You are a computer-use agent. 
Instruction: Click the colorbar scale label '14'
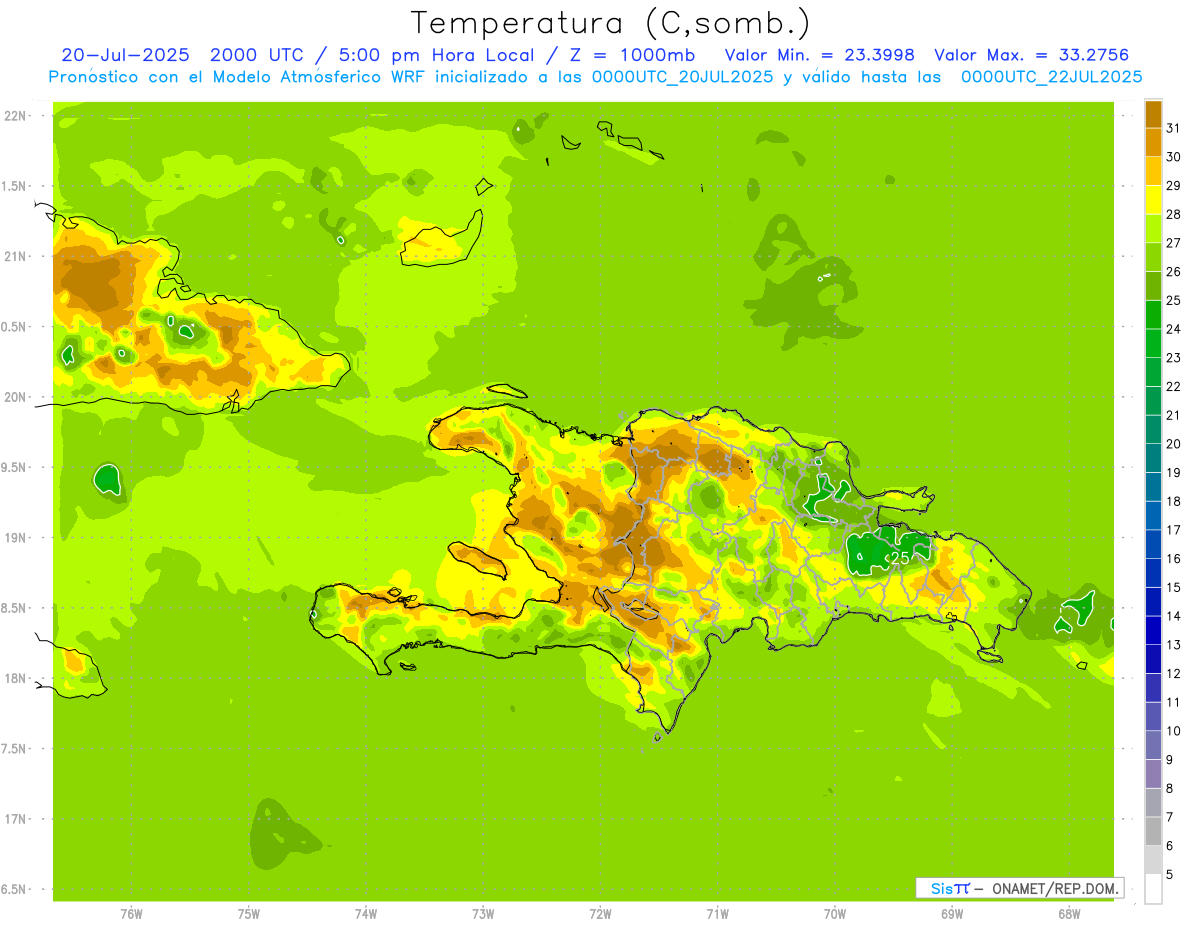[1173, 616]
